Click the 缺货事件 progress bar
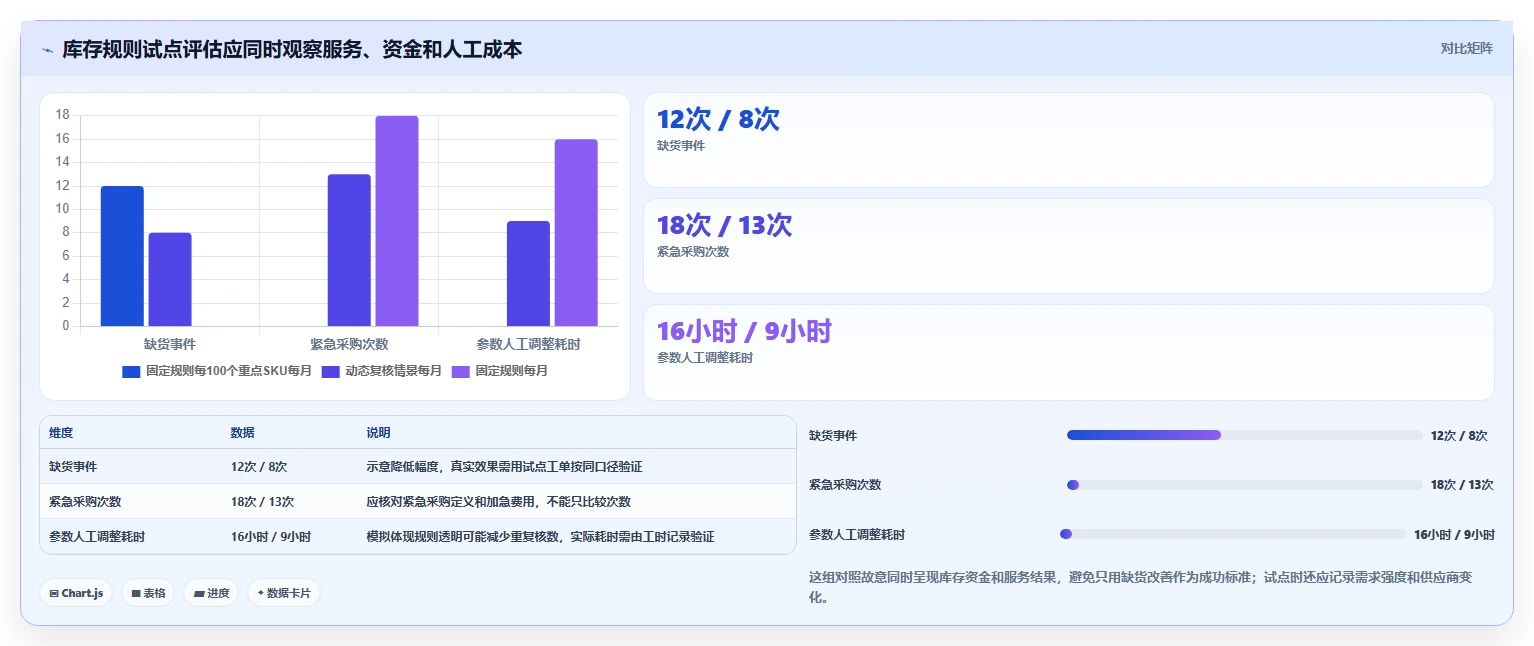Screen dimensions: 1534x646 click(1244, 435)
